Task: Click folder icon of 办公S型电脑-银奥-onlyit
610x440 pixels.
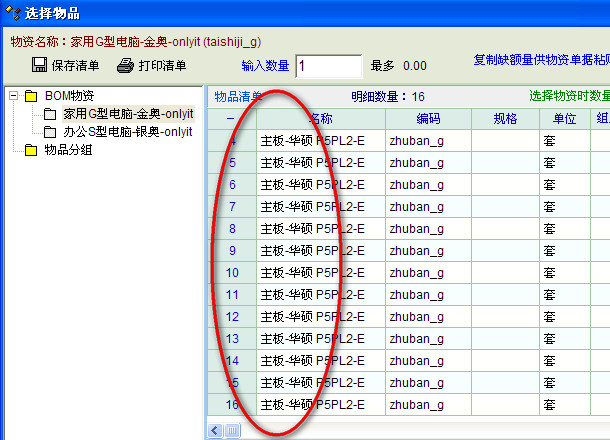Action: pyautogui.click(x=50, y=131)
